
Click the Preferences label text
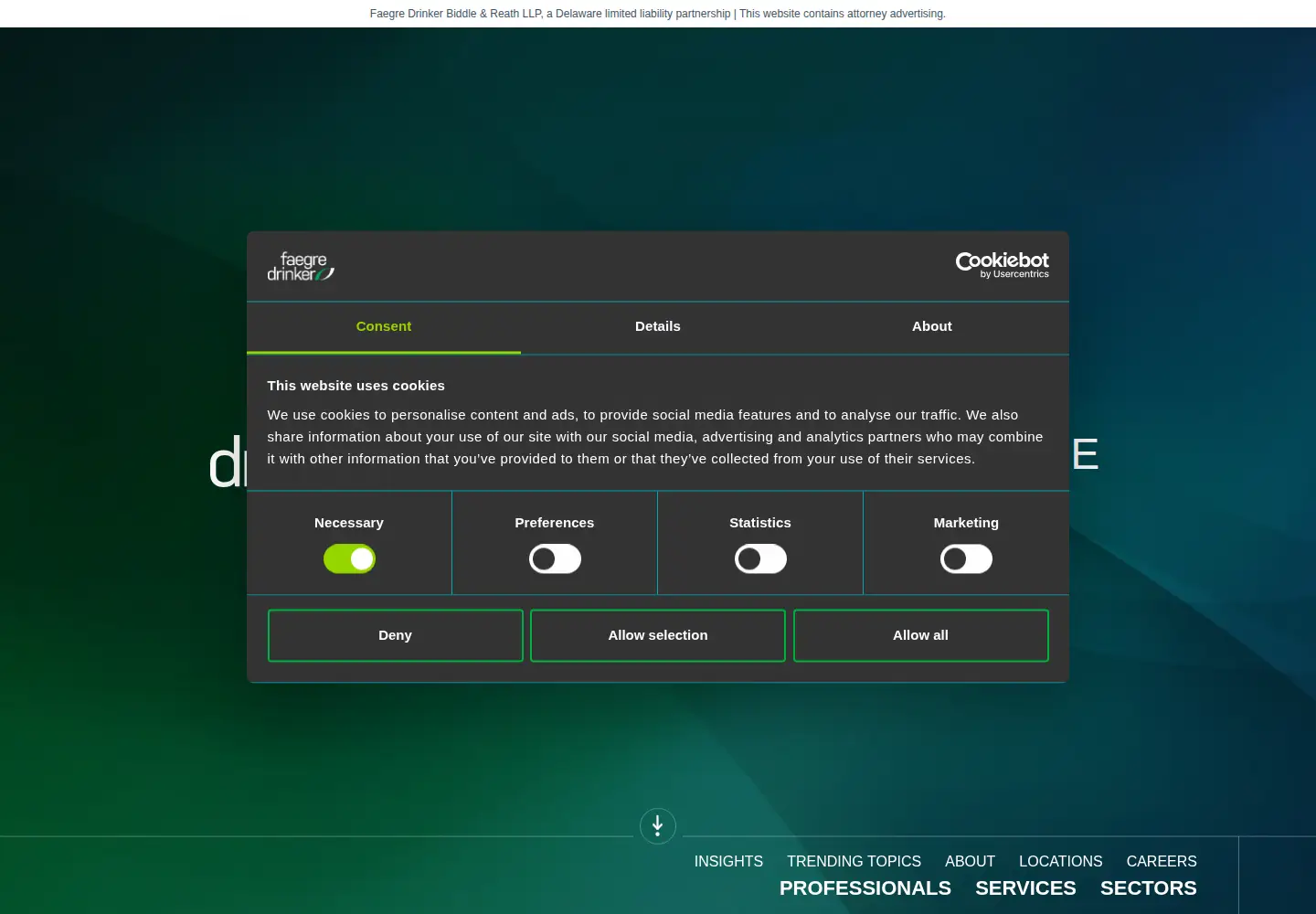pyautogui.click(x=555, y=523)
